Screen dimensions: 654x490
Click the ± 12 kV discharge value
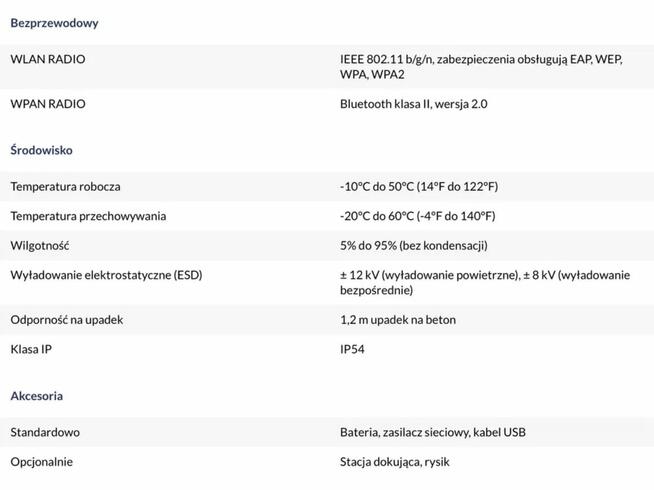(484, 283)
